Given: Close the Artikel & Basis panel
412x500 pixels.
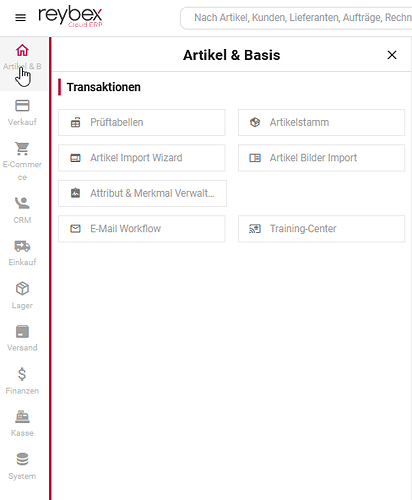Looking at the screenshot, I should (392, 55).
